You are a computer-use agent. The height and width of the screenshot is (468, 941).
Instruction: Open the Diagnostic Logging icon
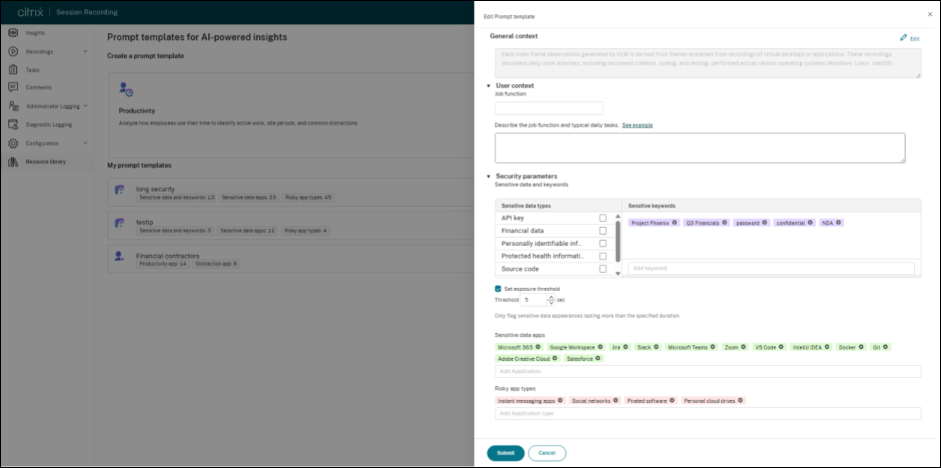point(13,125)
